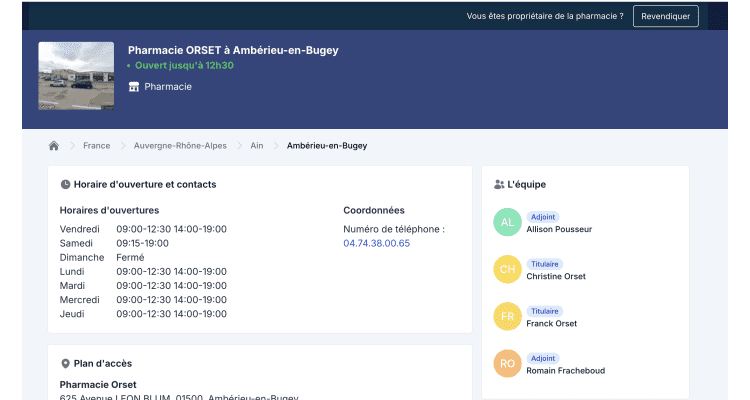The image size is (750, 400).
Task: Select the green AL avatar
Action: 507,222
